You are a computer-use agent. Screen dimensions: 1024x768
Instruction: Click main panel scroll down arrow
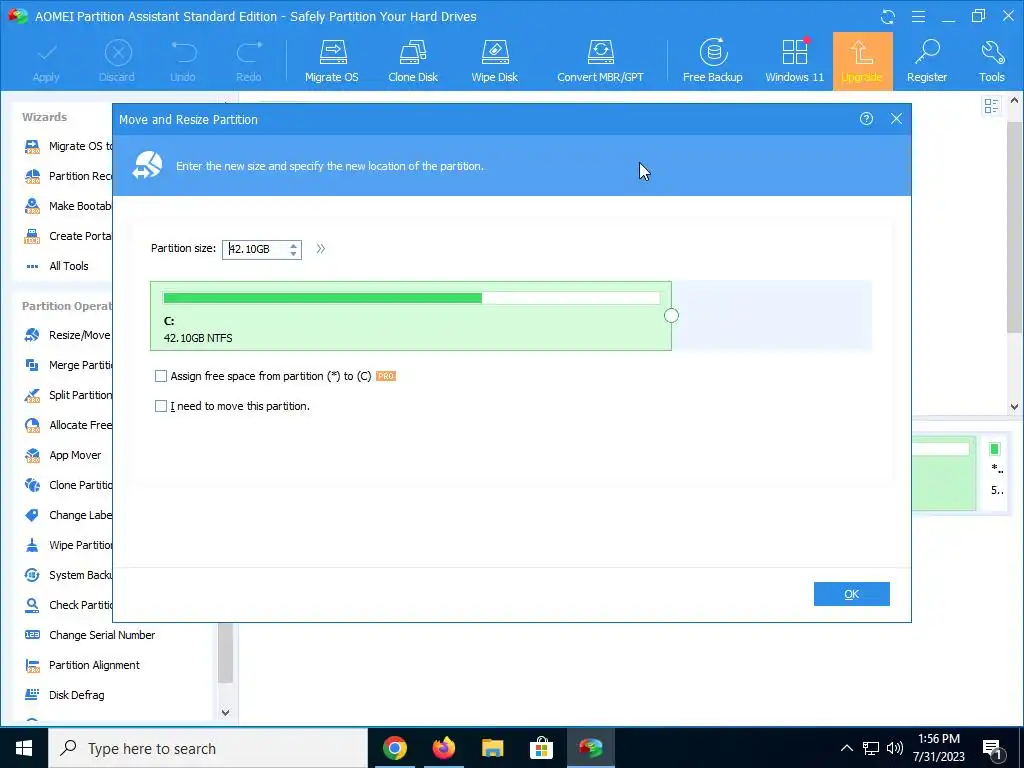[x=1014, y=407]
